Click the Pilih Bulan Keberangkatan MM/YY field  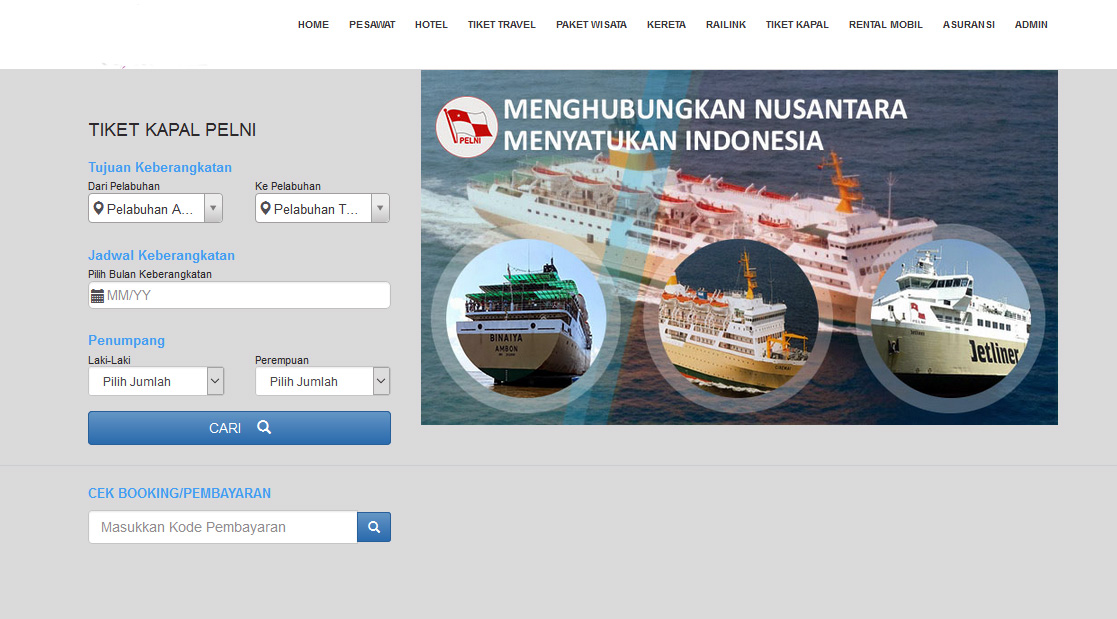tap(239, 295)
